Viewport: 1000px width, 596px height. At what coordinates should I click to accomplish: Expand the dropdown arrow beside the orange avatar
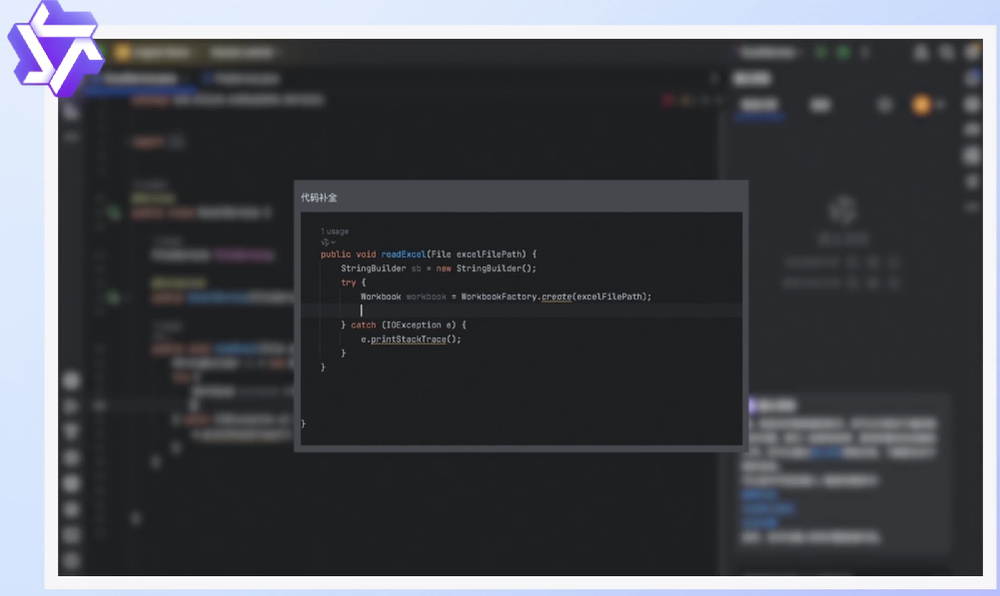(x=940, y=104)
